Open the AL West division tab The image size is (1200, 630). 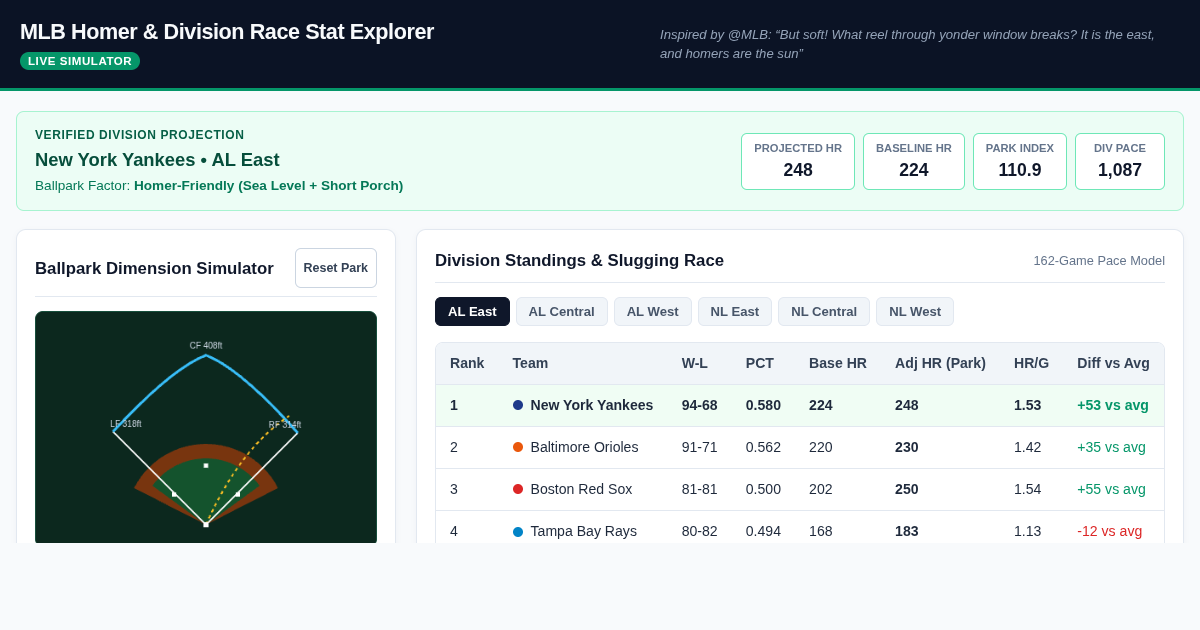coord(653,311)
